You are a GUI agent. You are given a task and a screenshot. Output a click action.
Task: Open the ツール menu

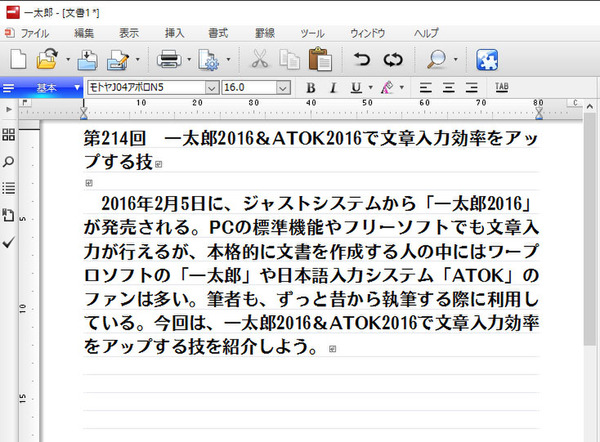click(x=312, y=33)
